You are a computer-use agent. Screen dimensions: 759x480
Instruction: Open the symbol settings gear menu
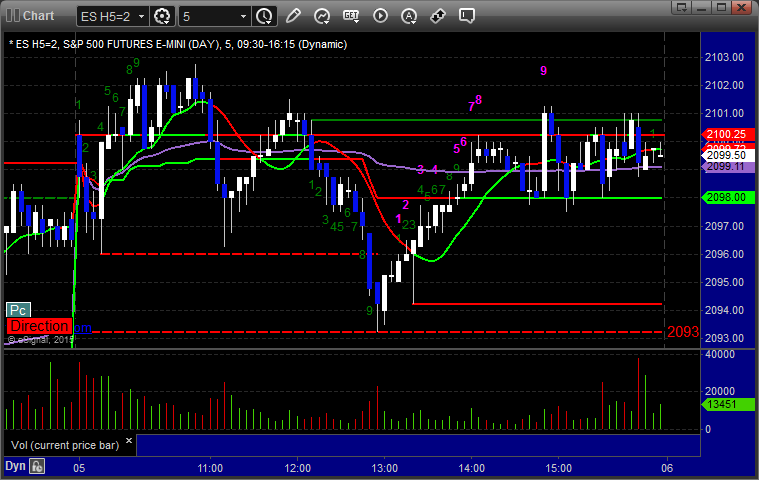[x=162, y=16]
